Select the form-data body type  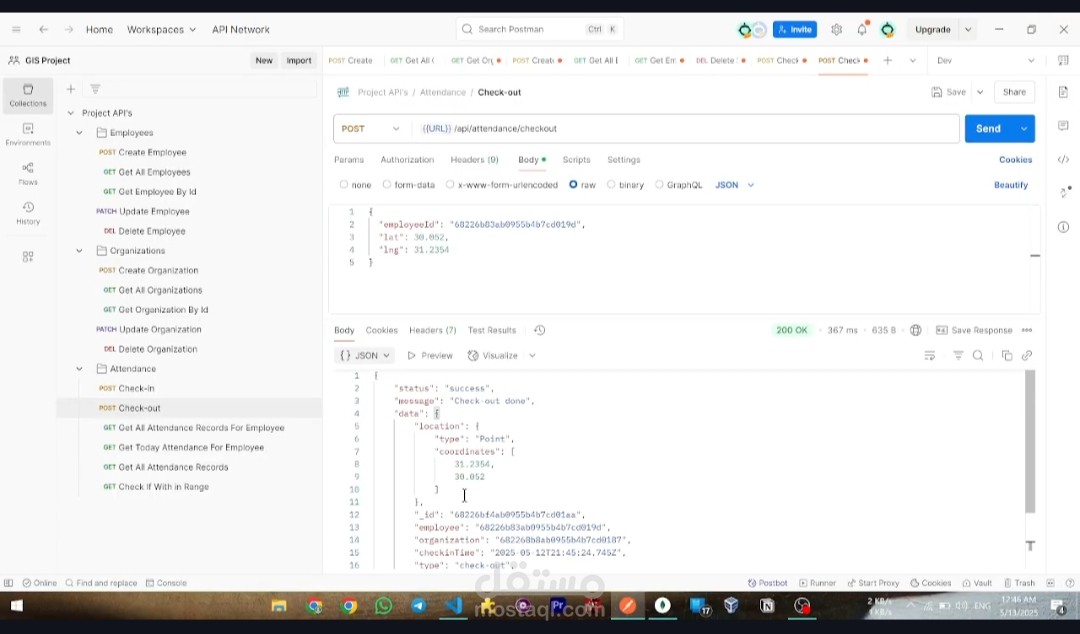386,185
